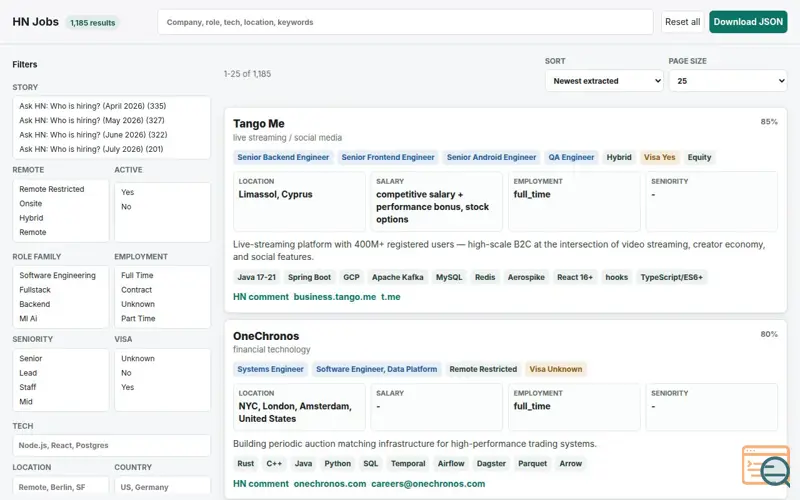Click the TypeScript/ES6+ tech tag
Screen dimensions: 800x500
671,277
